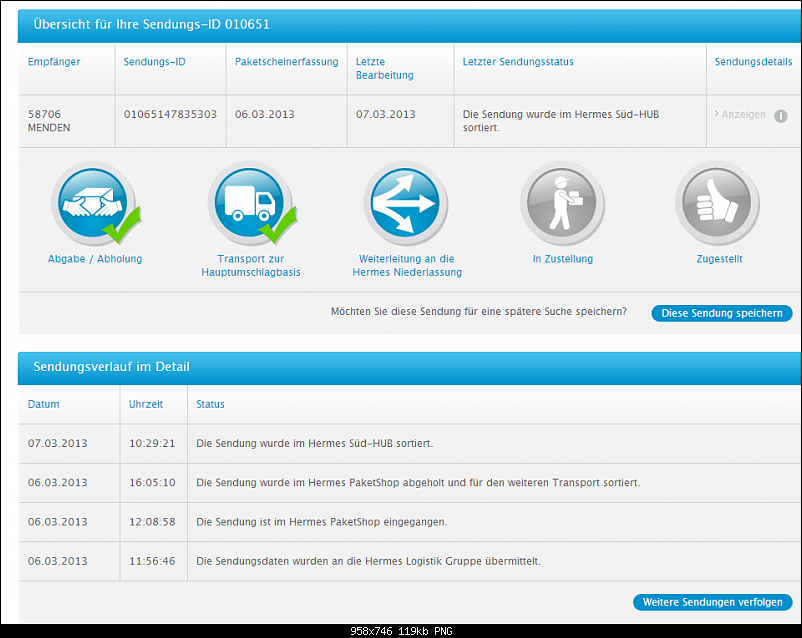The height and width of the screenshot is (638, 802).
Task: Click the Letzter Sendungsstatus column header
Action: tap(518, 62)
